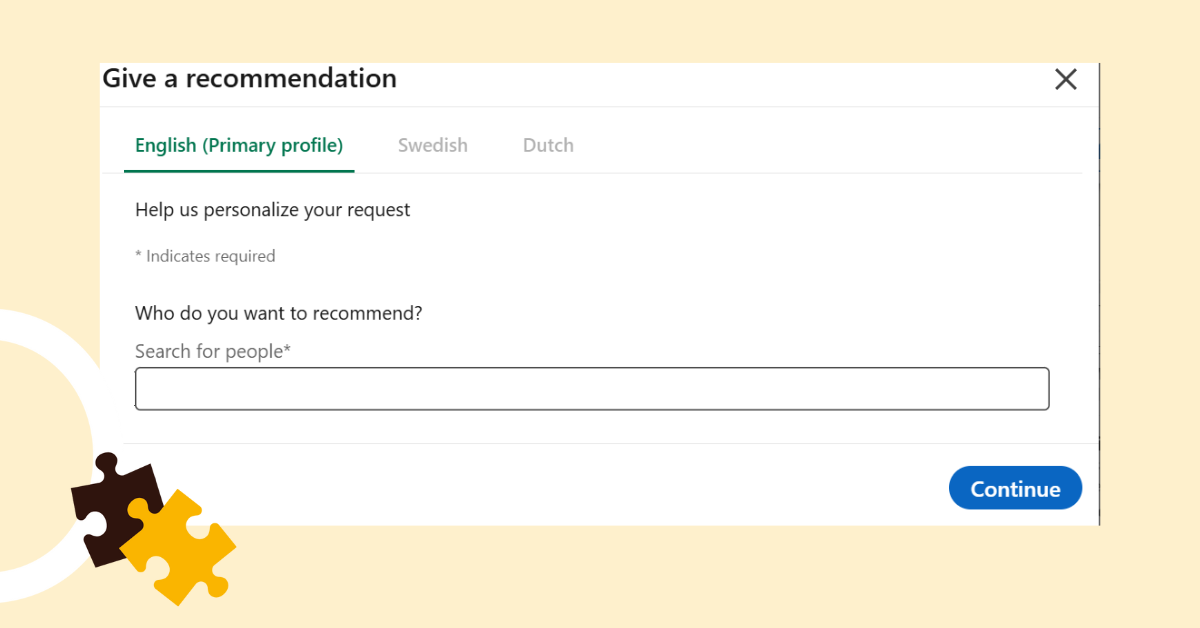1200x628 pixels.
Task: Click the Who do you want to recommend question
Action: coord(279,313)
